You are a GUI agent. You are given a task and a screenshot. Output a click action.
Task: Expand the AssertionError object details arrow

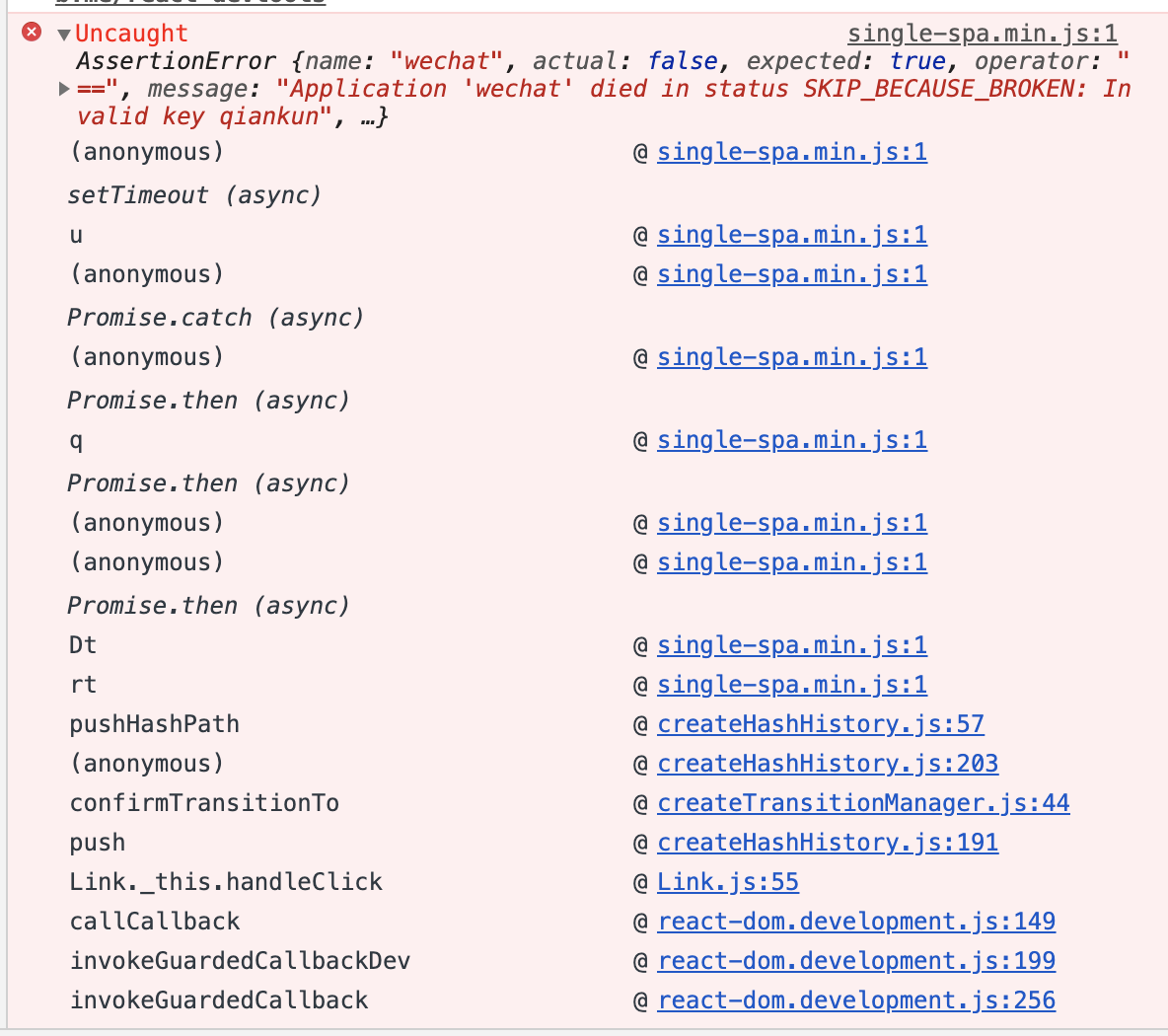63,89
